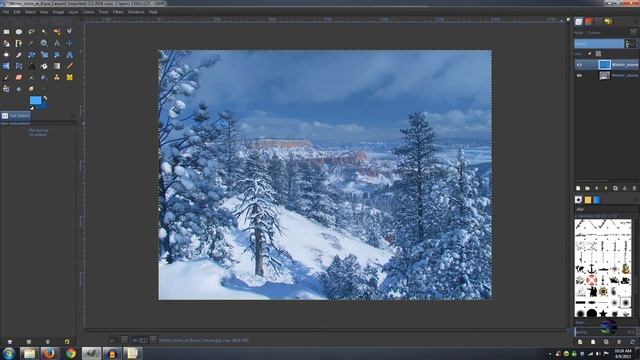Viewport: 640px width, 360px height.
Task: Adjust the brush Spacing slider
Action: [x=606, y=332]
